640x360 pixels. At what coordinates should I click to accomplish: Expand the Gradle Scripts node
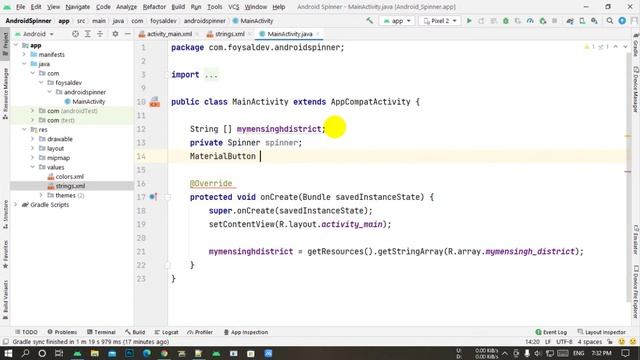coord(16,204)
